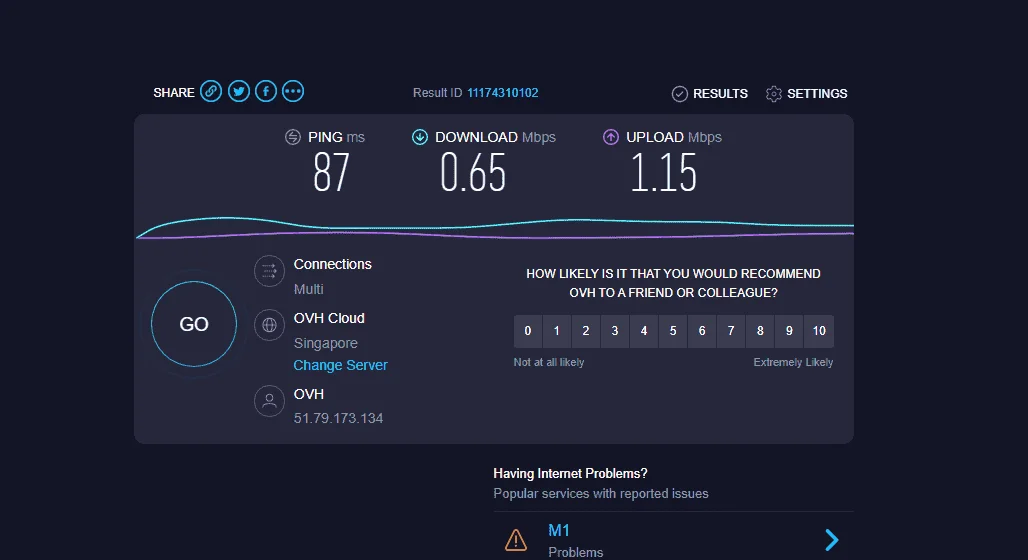Rate recommendation as 6
This screenshot has height=560, width=1028.
(702, 331)
